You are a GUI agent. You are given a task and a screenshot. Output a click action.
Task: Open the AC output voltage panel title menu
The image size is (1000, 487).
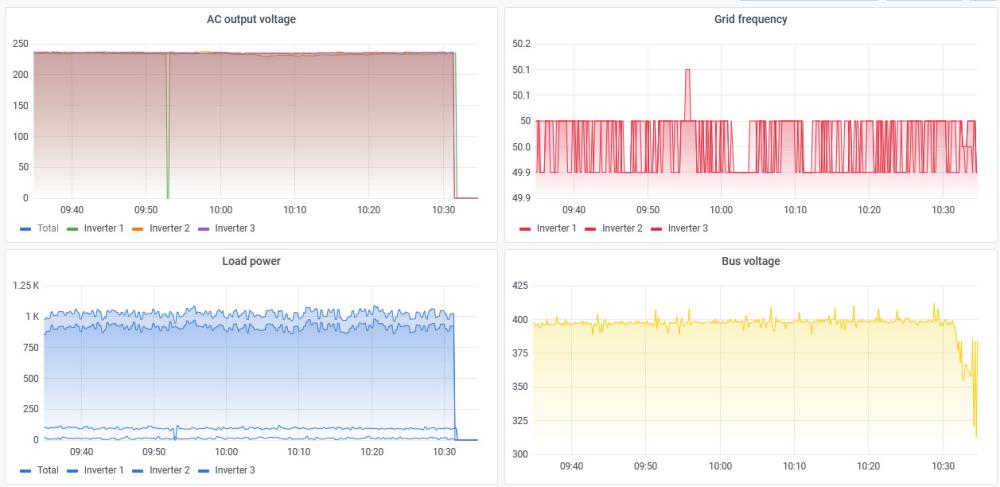click(251, 19)
